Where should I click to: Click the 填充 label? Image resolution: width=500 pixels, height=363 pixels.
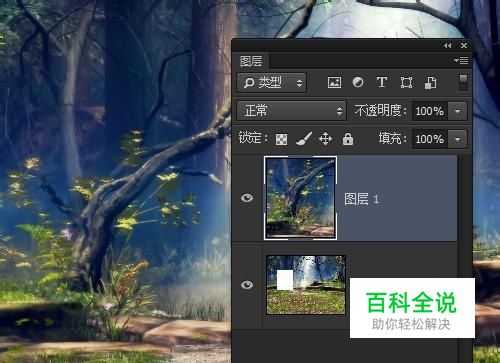[392, 138]
